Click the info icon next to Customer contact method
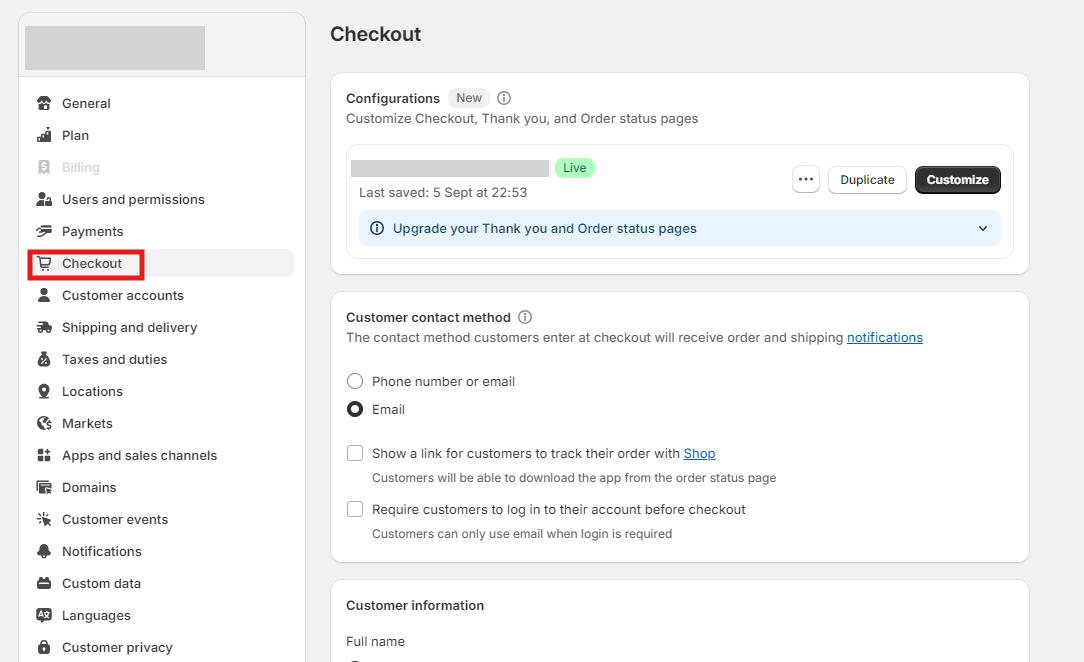 (x=525, y=317)
